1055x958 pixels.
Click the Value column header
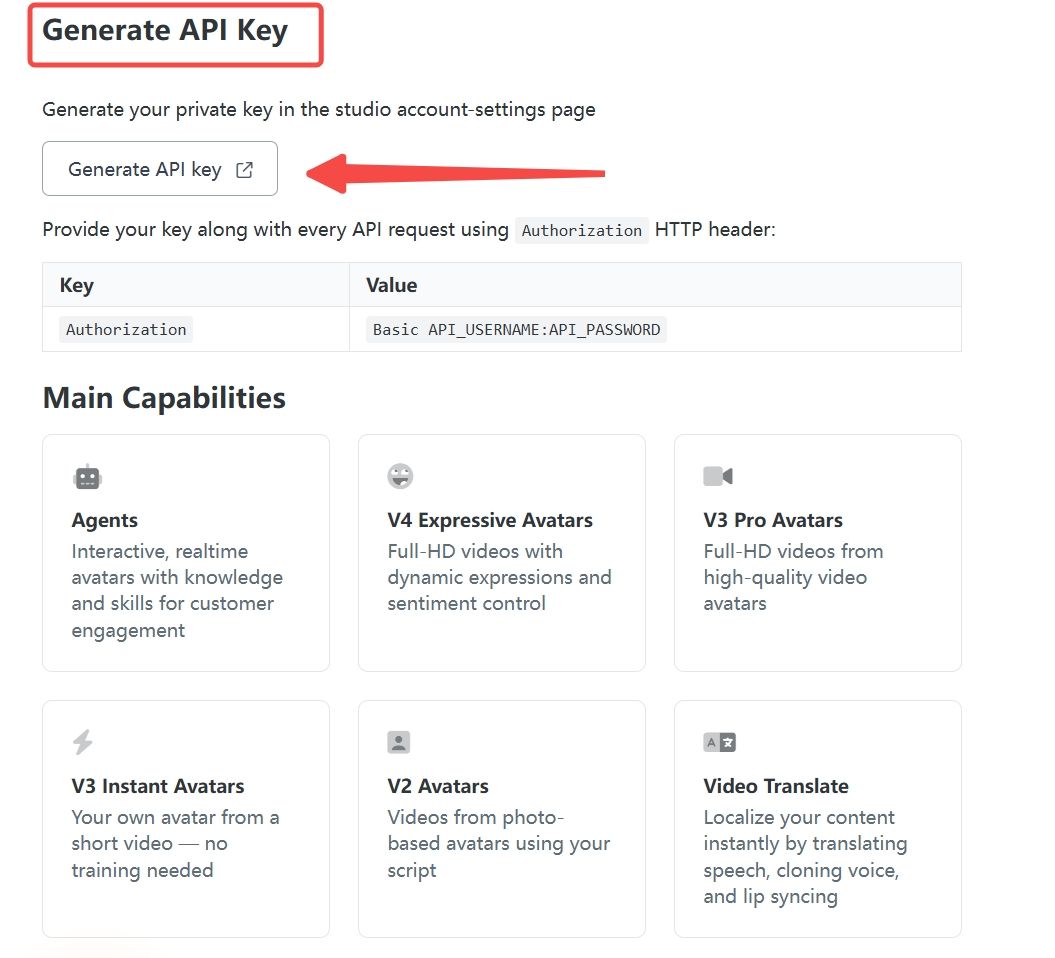click(392, 285)
